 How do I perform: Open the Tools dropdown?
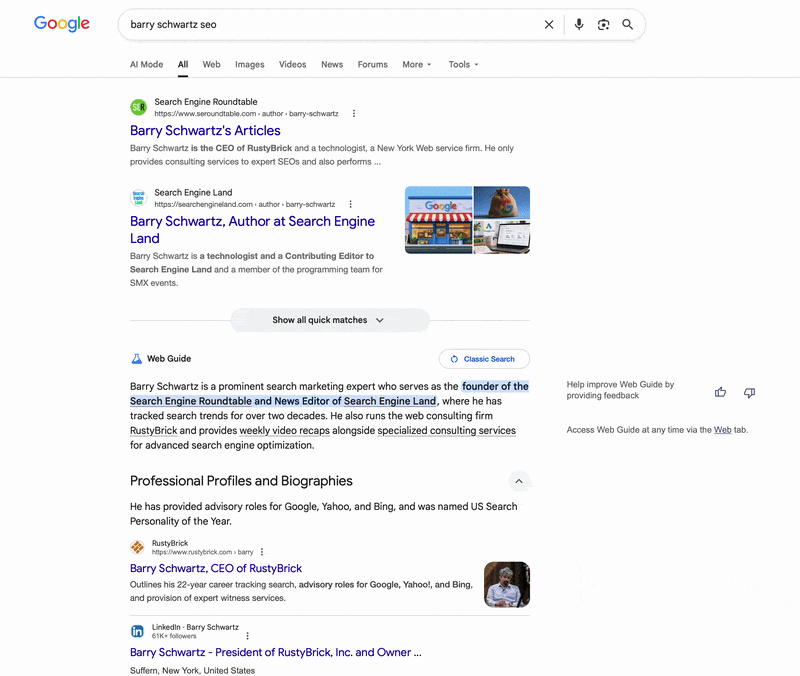[463, 64]
